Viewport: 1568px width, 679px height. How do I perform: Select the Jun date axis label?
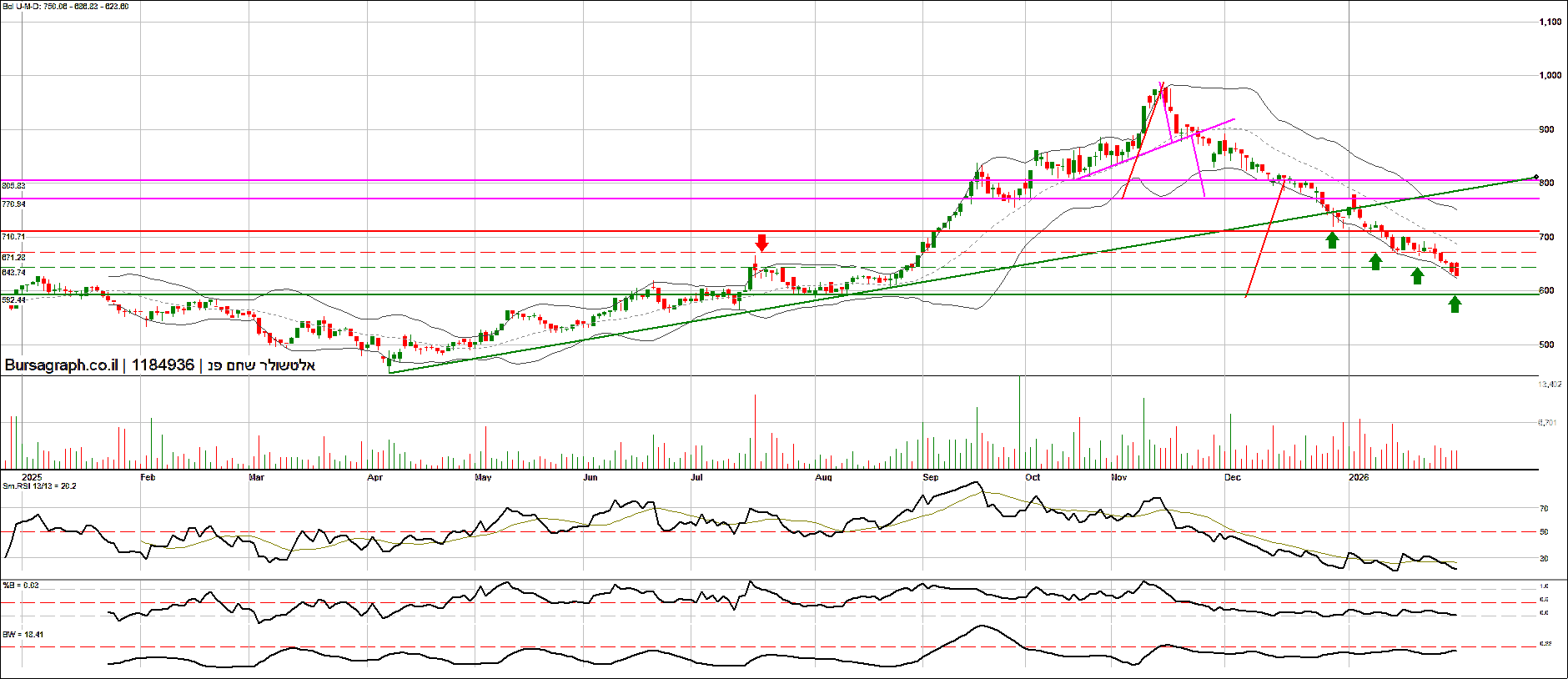[x=591, y=477]
